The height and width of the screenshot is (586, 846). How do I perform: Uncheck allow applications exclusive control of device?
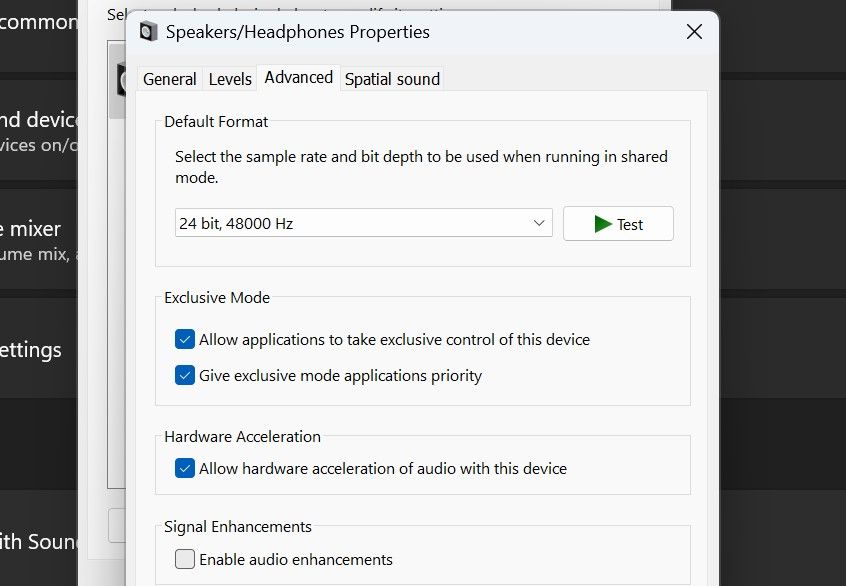pos(184,339)
